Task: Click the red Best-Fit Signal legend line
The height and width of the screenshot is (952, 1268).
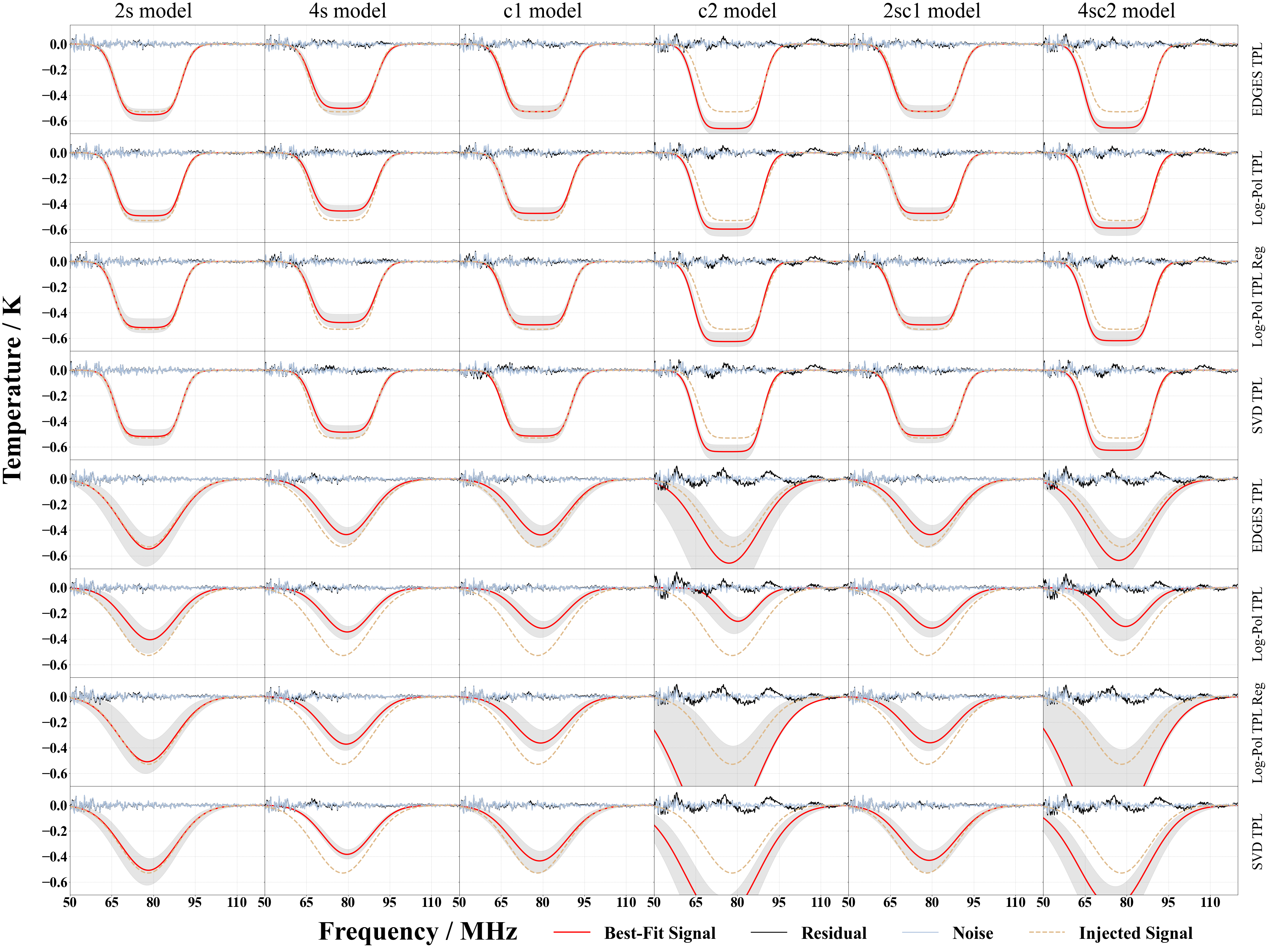Action: pyautogui.click(x=572, y=933)
